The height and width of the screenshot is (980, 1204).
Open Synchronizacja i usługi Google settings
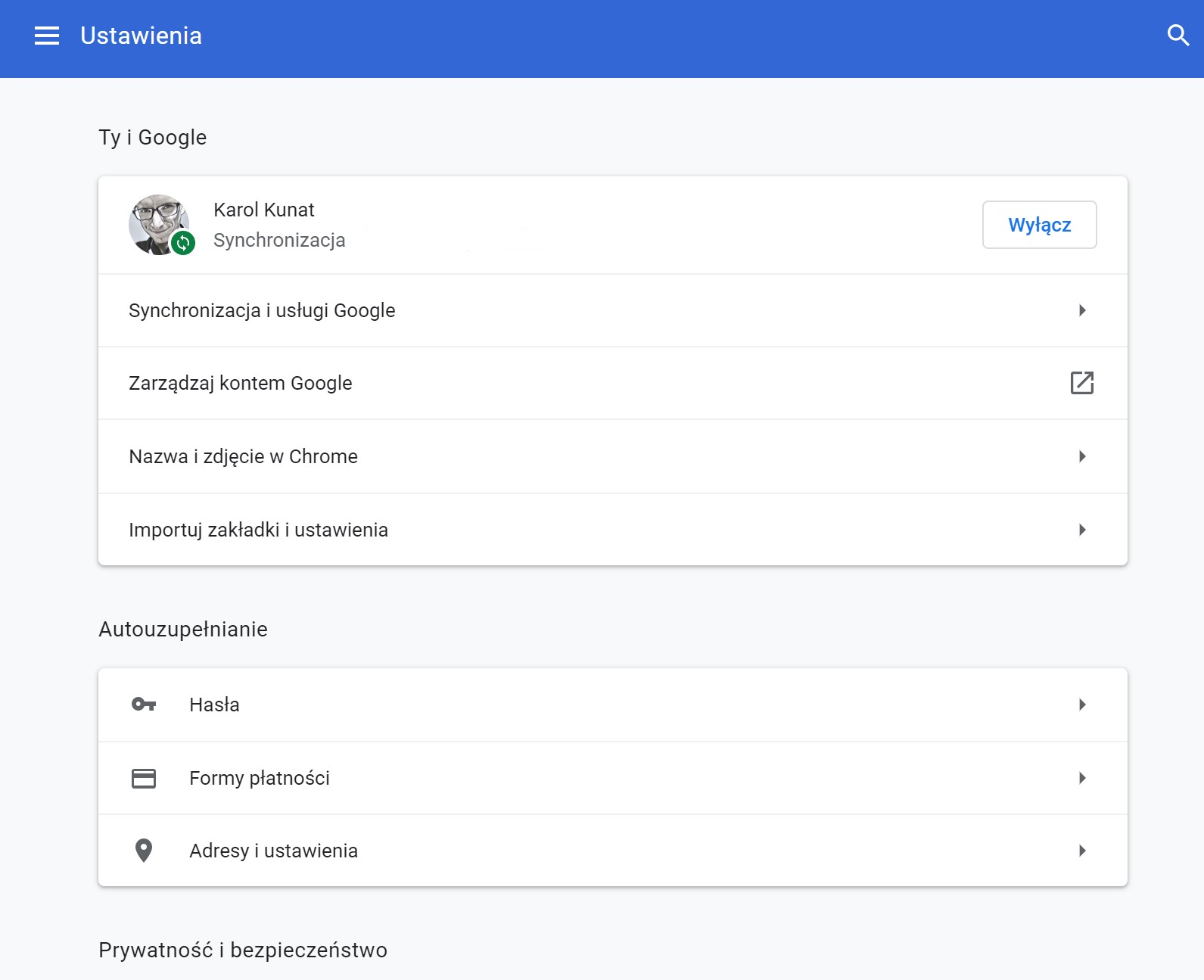pyautogui.click(x=613, y=310)
